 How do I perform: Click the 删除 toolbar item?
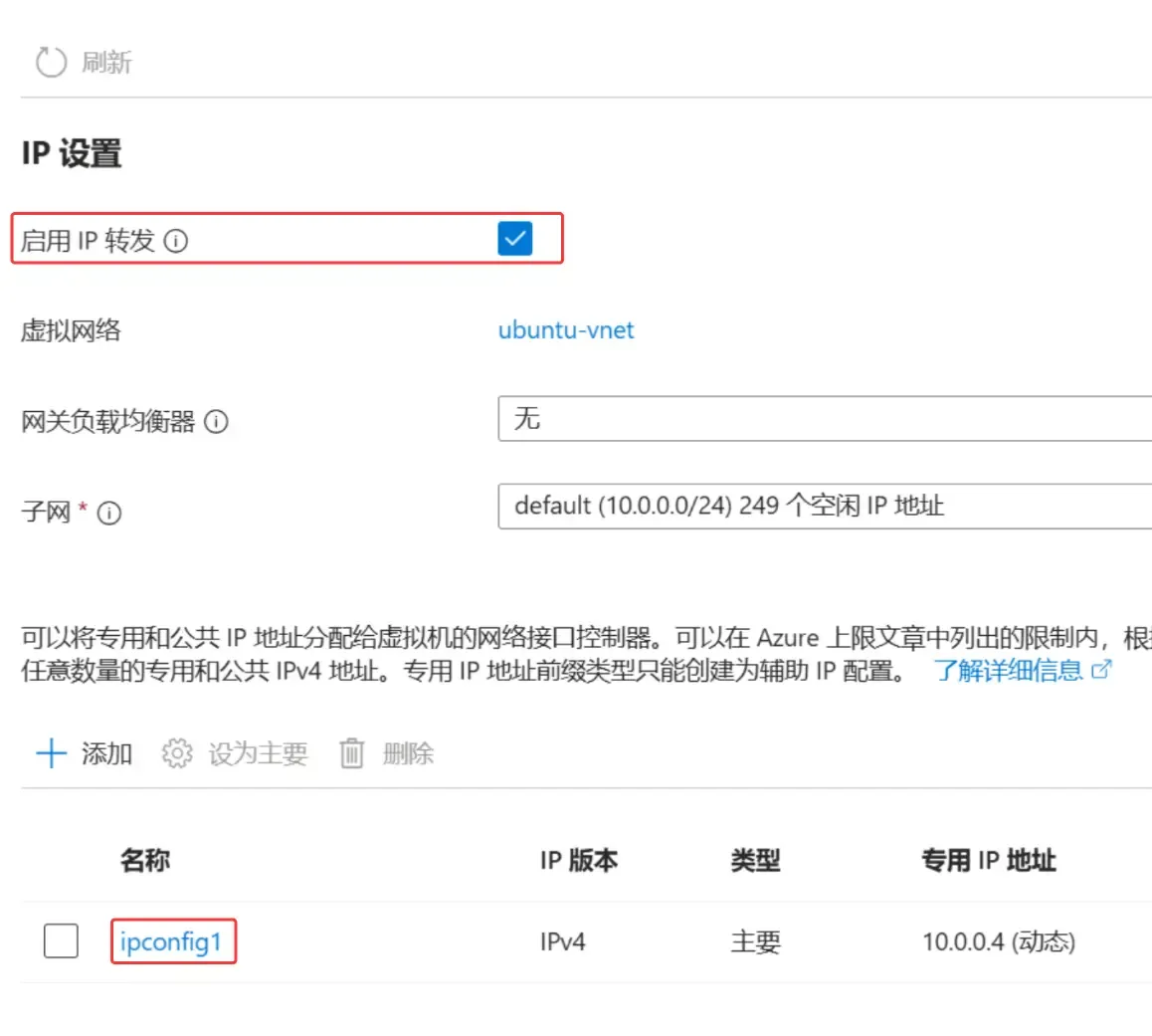[408, 753]
